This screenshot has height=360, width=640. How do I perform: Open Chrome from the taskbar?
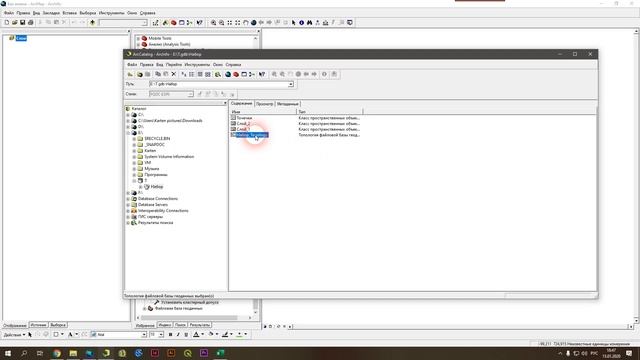tap(57, 353)
